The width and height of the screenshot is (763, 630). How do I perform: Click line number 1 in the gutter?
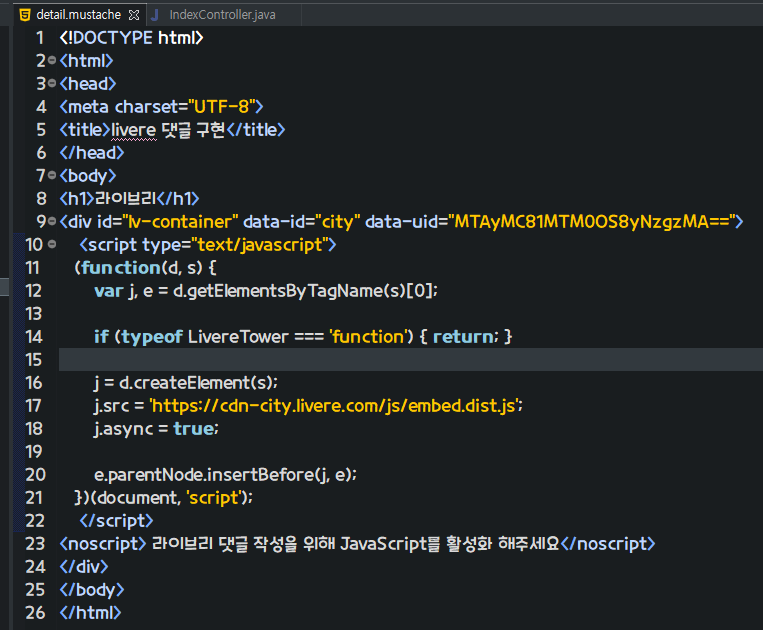point(40,37)
